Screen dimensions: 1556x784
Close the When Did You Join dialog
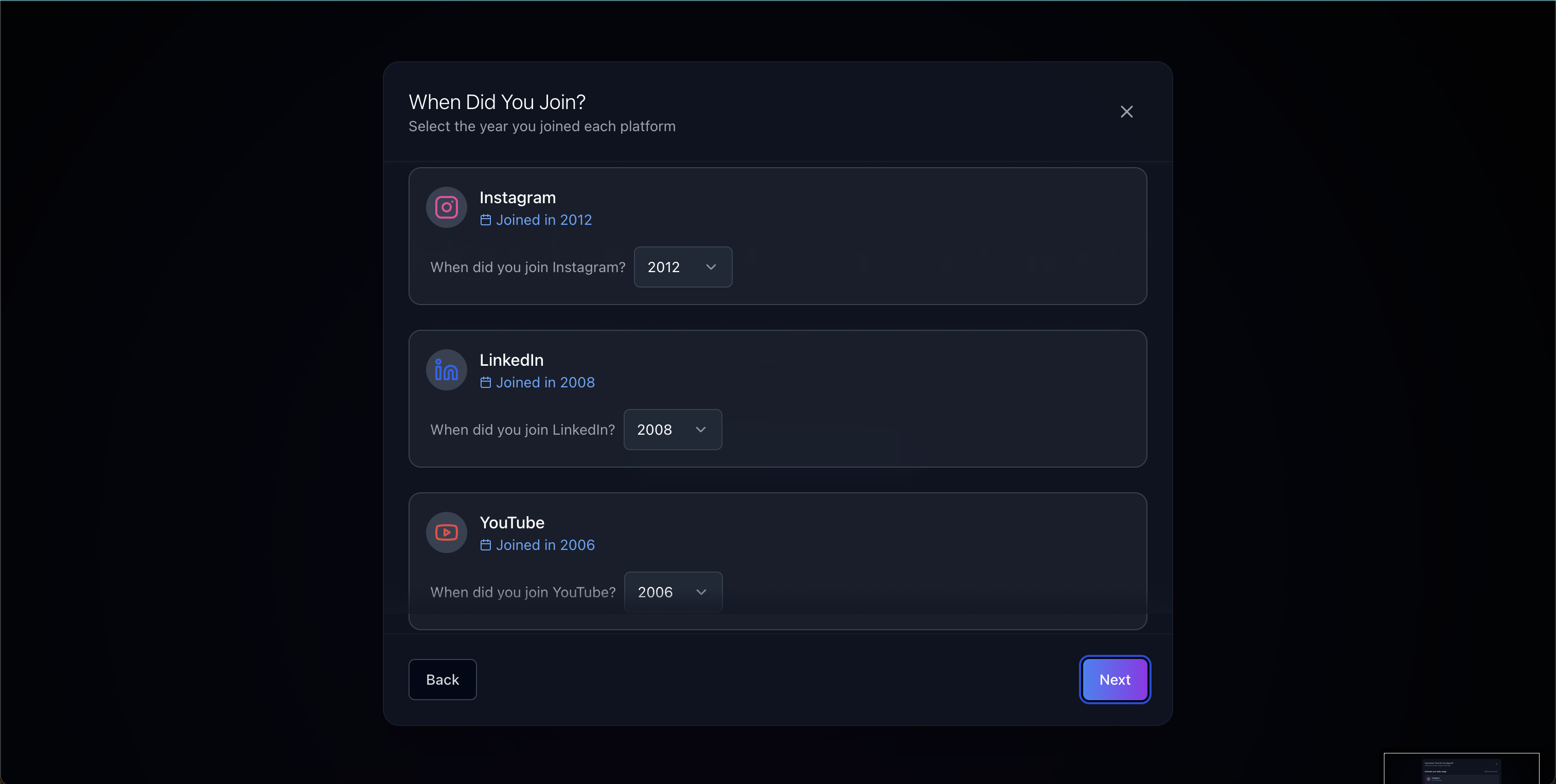point(1126,112)
